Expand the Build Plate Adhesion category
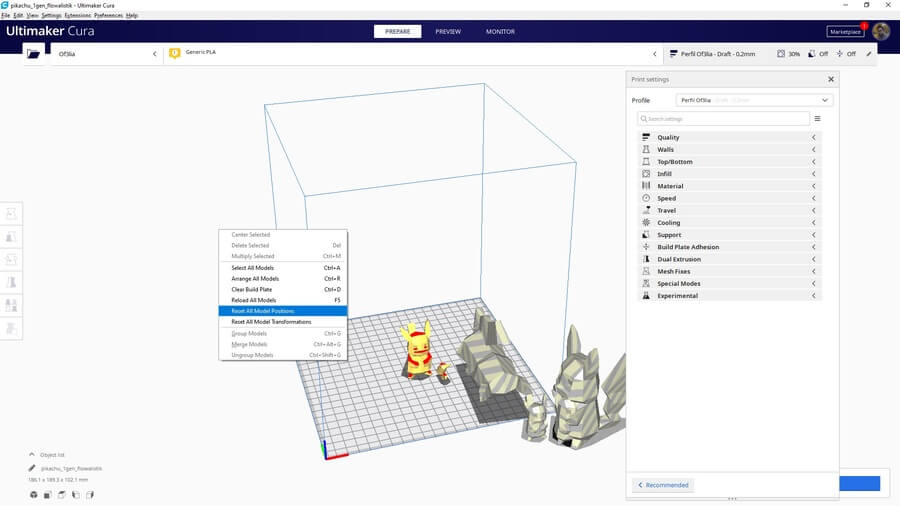The height and width of the screenshot is (506, 900). click(730, 247)
